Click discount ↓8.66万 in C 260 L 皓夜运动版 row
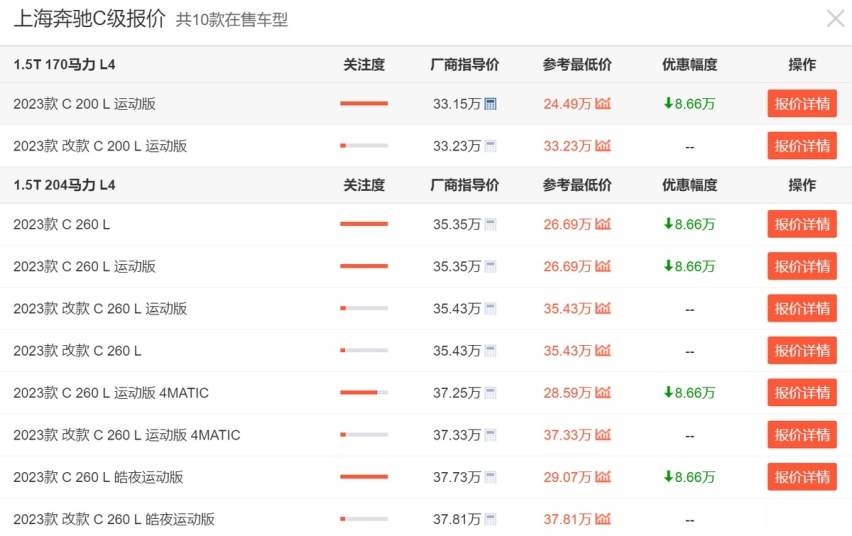This screenshot has height=536, width=852. coord(689,477)
